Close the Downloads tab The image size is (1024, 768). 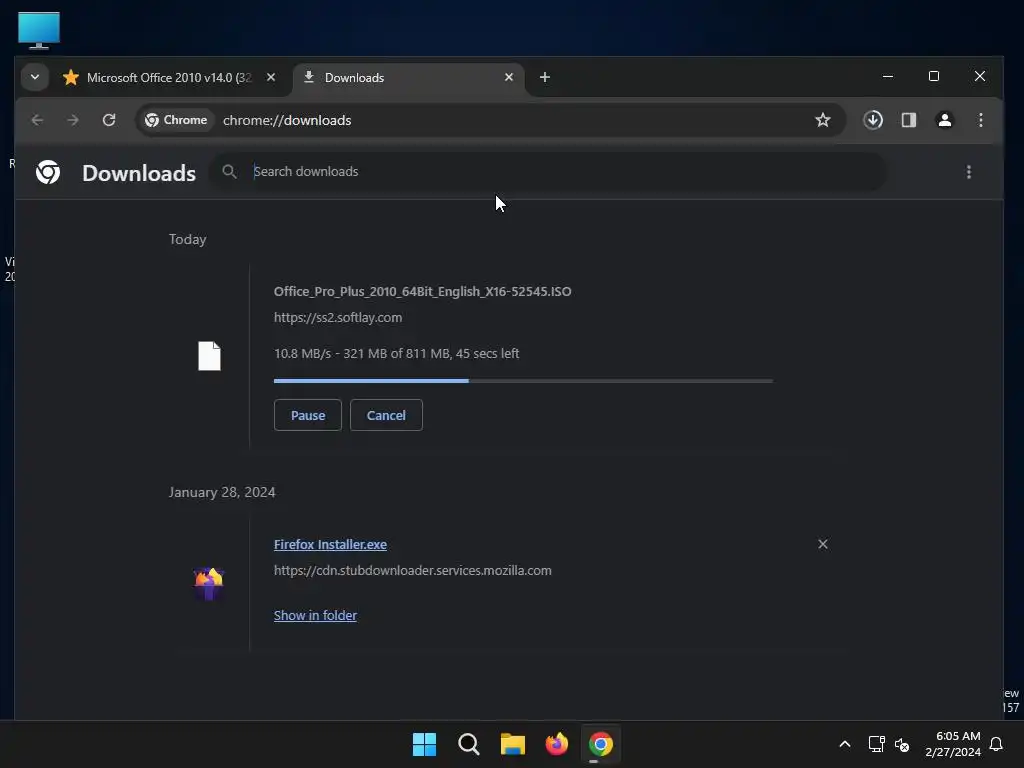(x=509, y=77)
